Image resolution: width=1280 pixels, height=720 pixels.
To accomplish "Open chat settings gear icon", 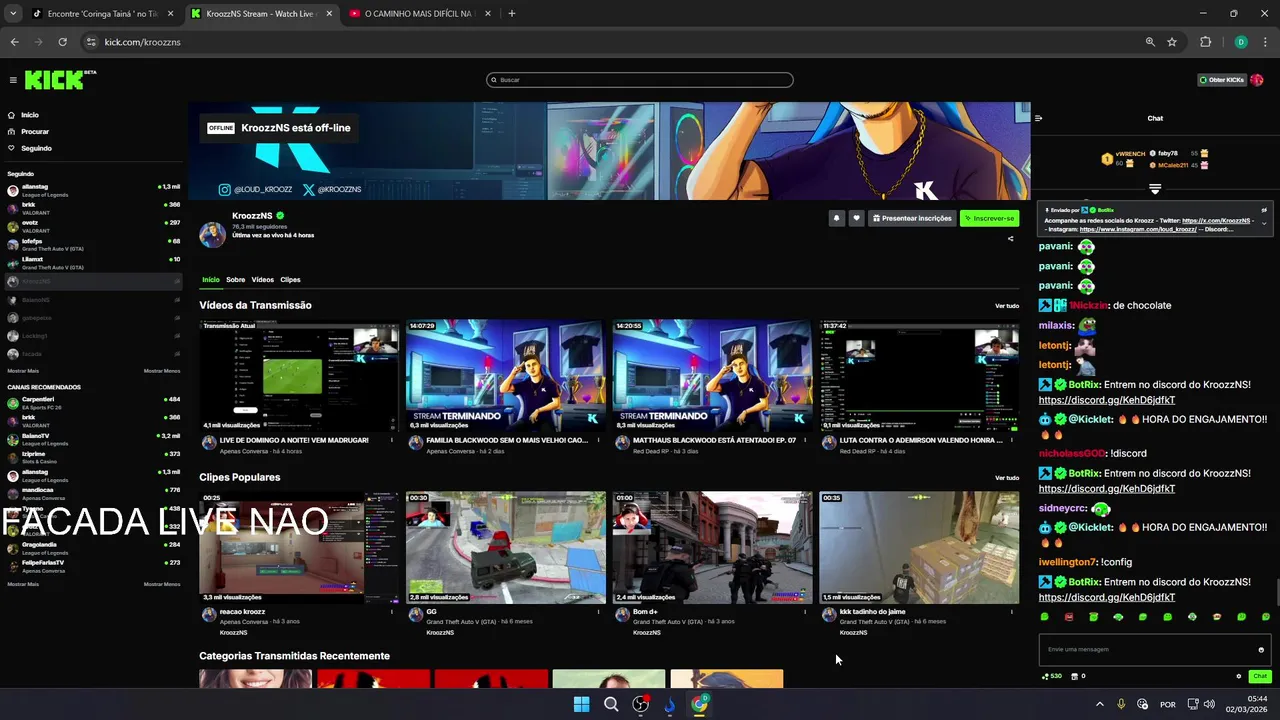I will 1238,676.
